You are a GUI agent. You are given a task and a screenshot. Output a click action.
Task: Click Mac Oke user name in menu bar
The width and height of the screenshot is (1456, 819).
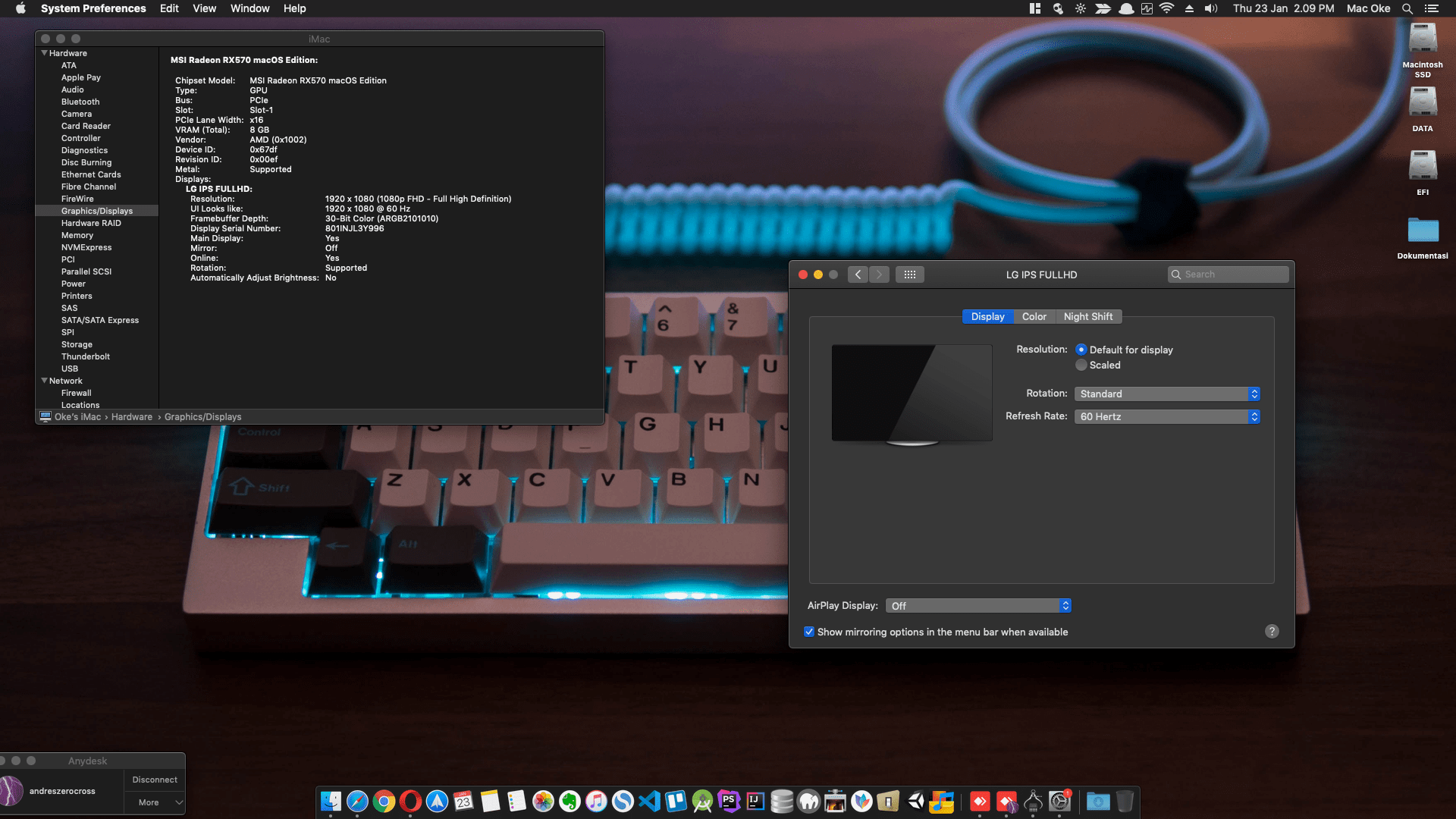tap(1368, 8)
